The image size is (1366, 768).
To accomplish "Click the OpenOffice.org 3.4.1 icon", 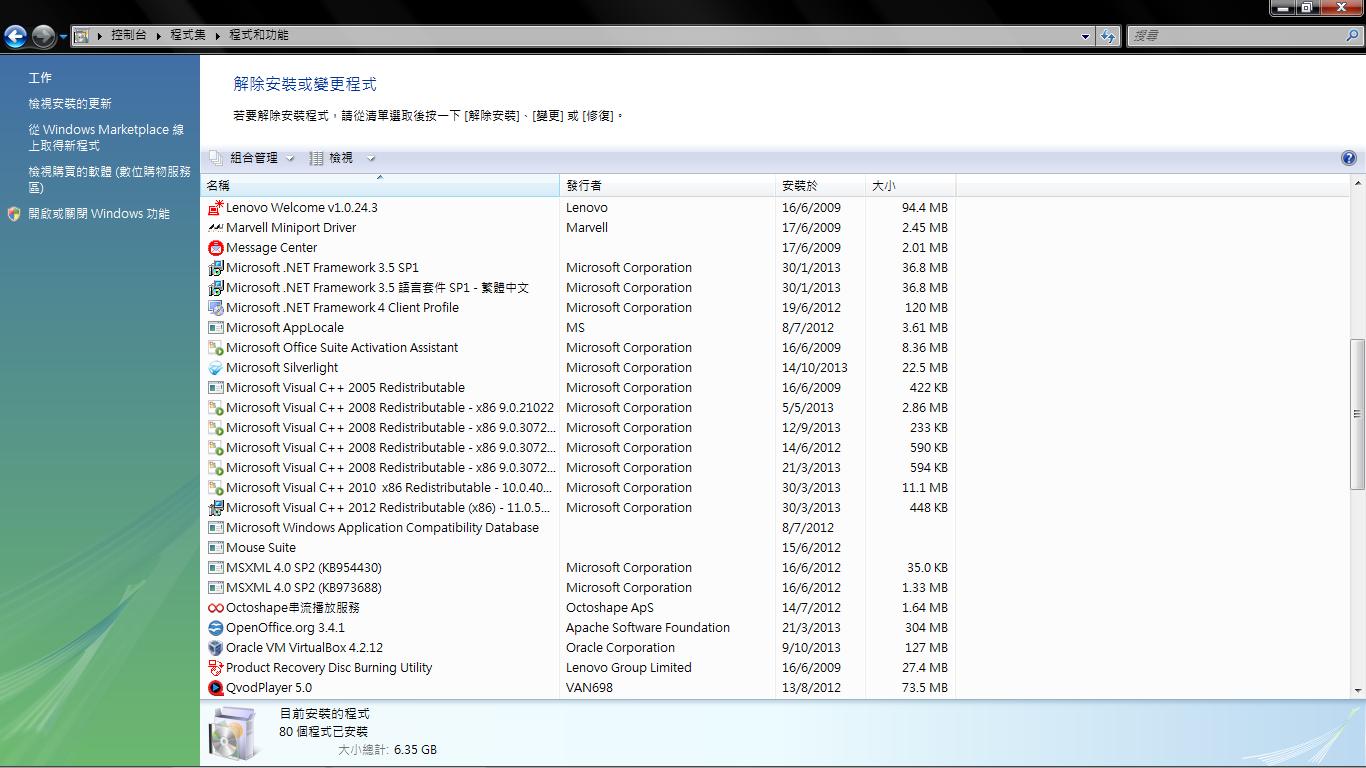I will tap(215, 628).
